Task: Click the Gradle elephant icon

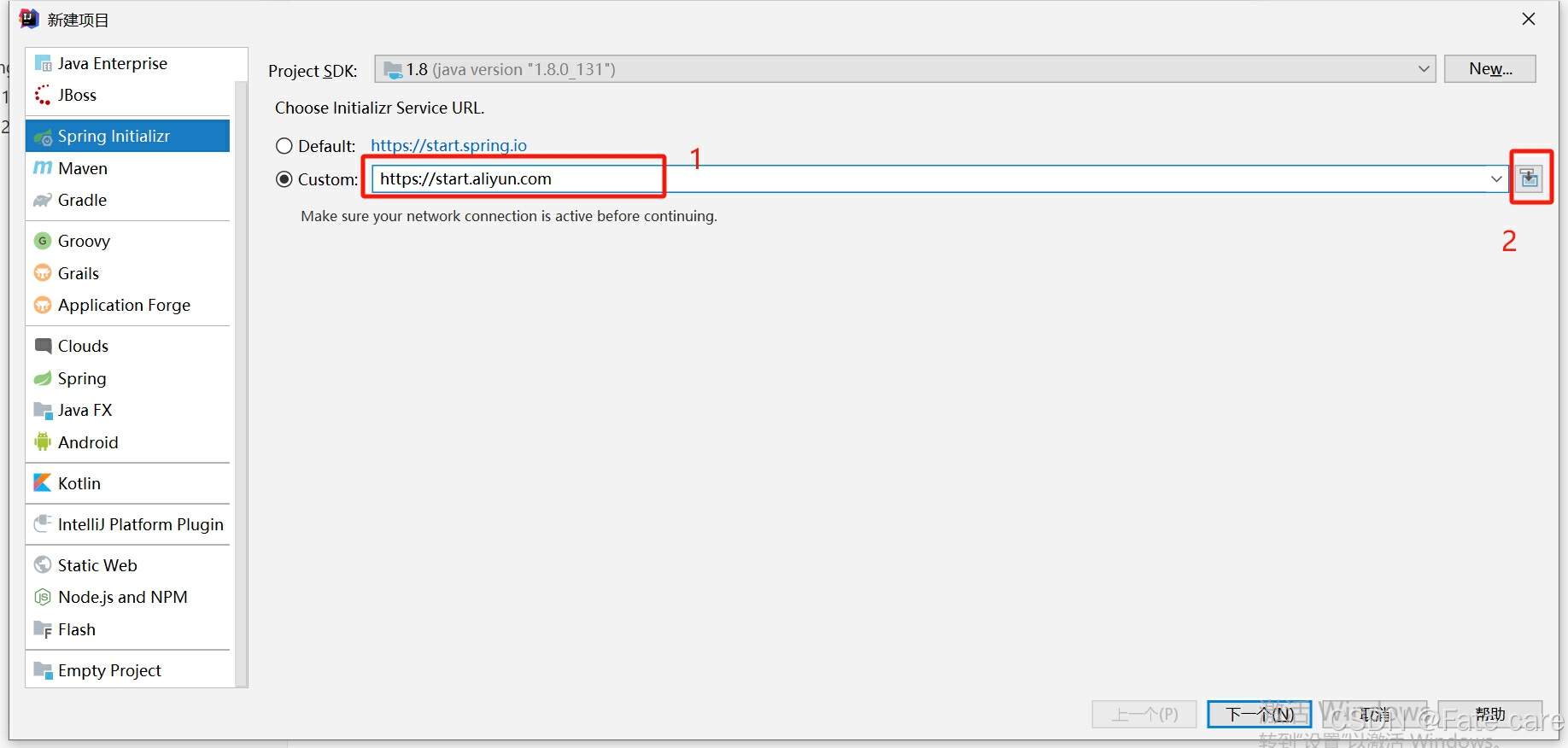Action: click(43, 201)
